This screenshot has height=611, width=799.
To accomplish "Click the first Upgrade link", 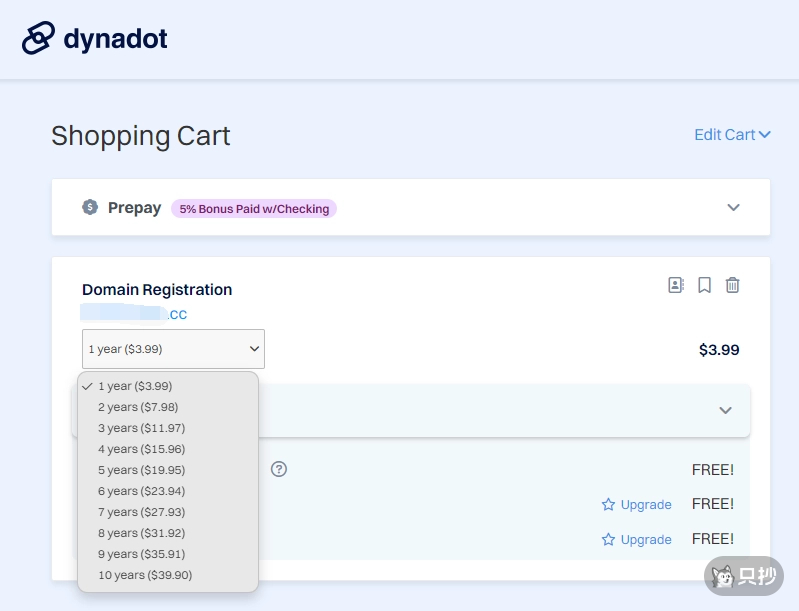I will (x=645, y=504).
